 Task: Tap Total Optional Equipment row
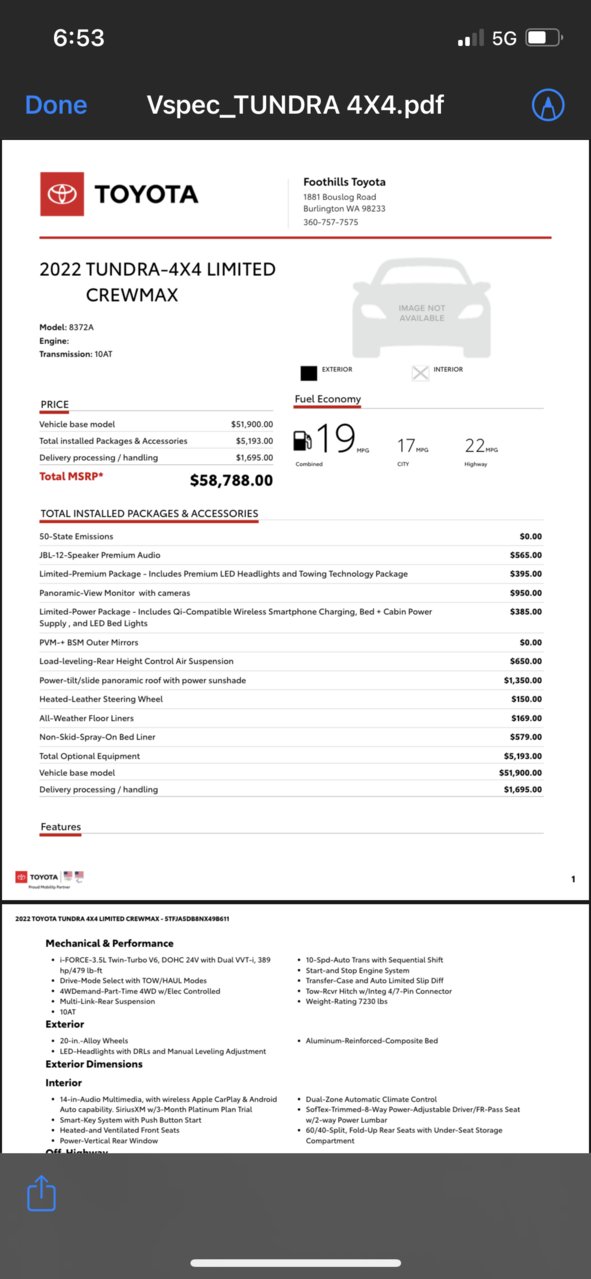(291, 756)
